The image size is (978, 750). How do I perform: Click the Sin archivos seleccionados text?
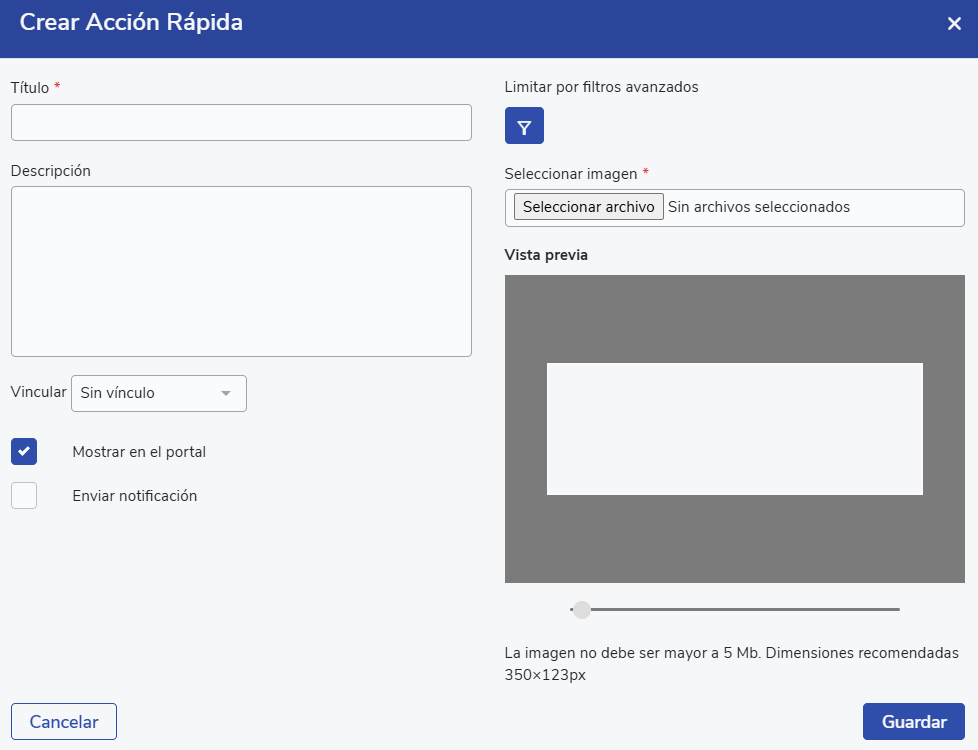758,207
